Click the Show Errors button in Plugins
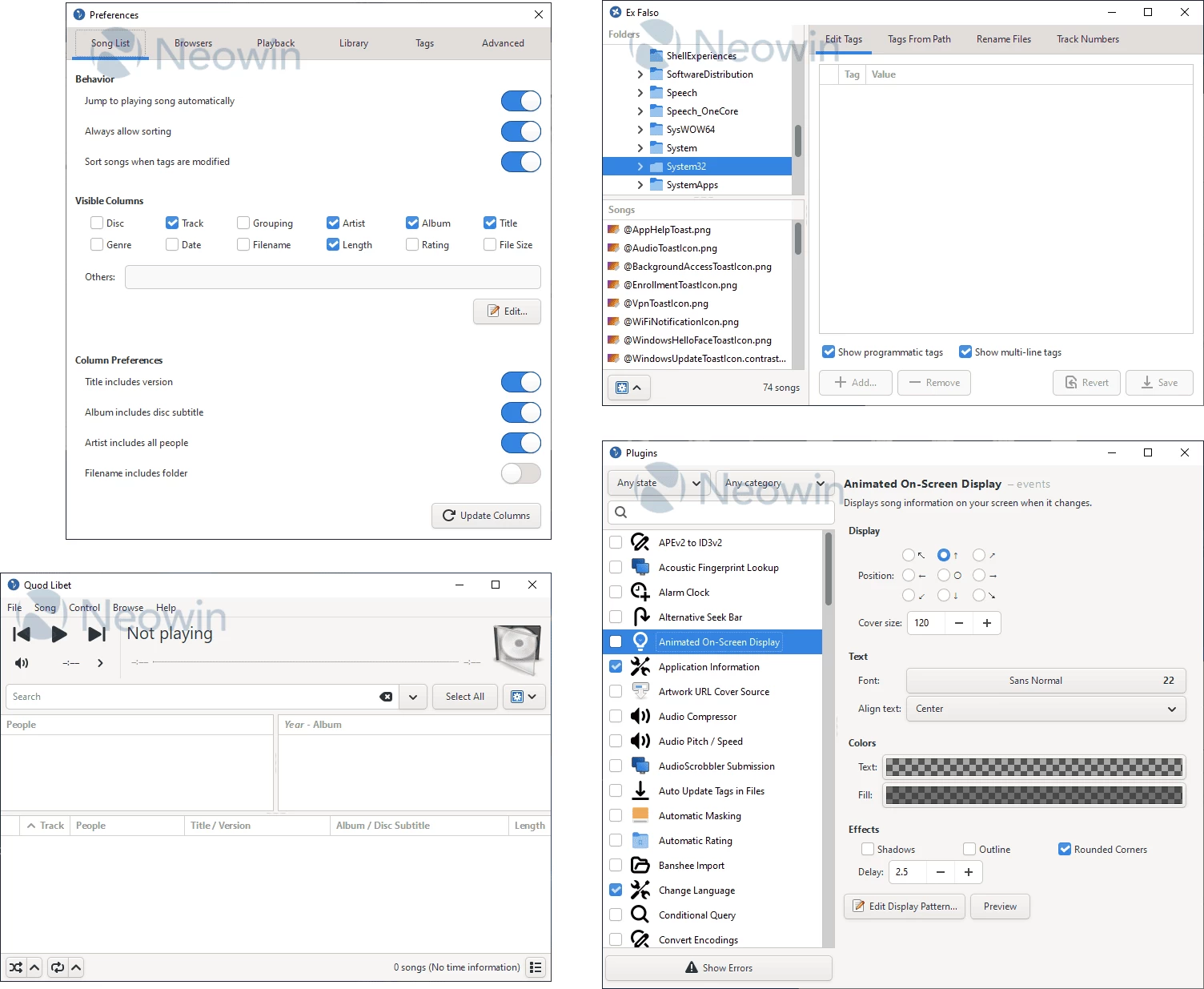The width and height of the screenshot is (1204, 989). tap(719, 968)
